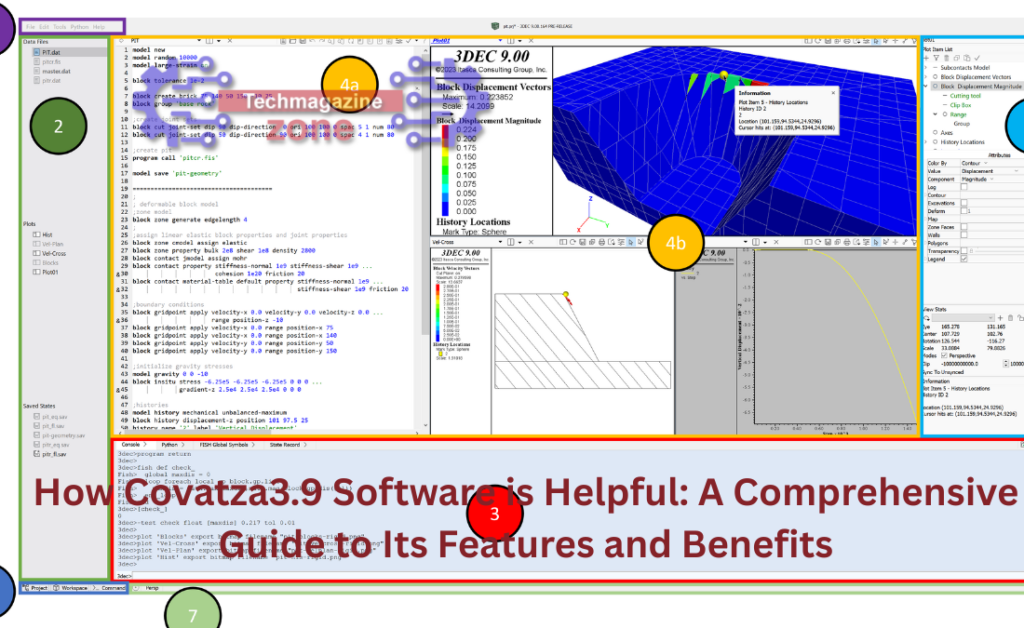Click the refresh icon in Plot01 view toolbar

coord(818,41)
